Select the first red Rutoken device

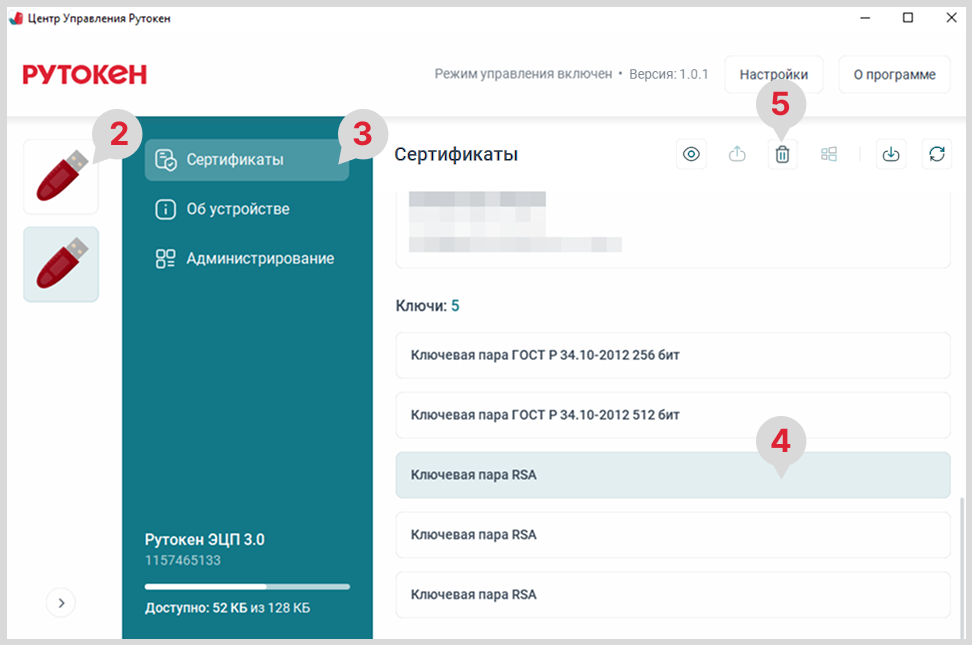pyautogui.click(x=61, y=177)
